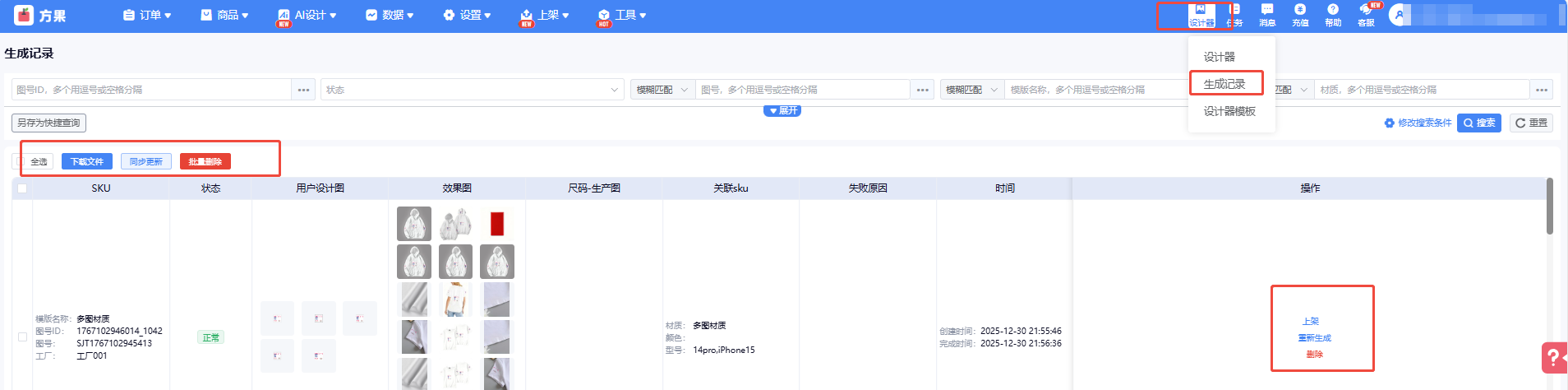Click the ellipsis icon beside 图号ID field
Image resolution: width=1568 pixels, height=390 pixels.
(303, 90)
